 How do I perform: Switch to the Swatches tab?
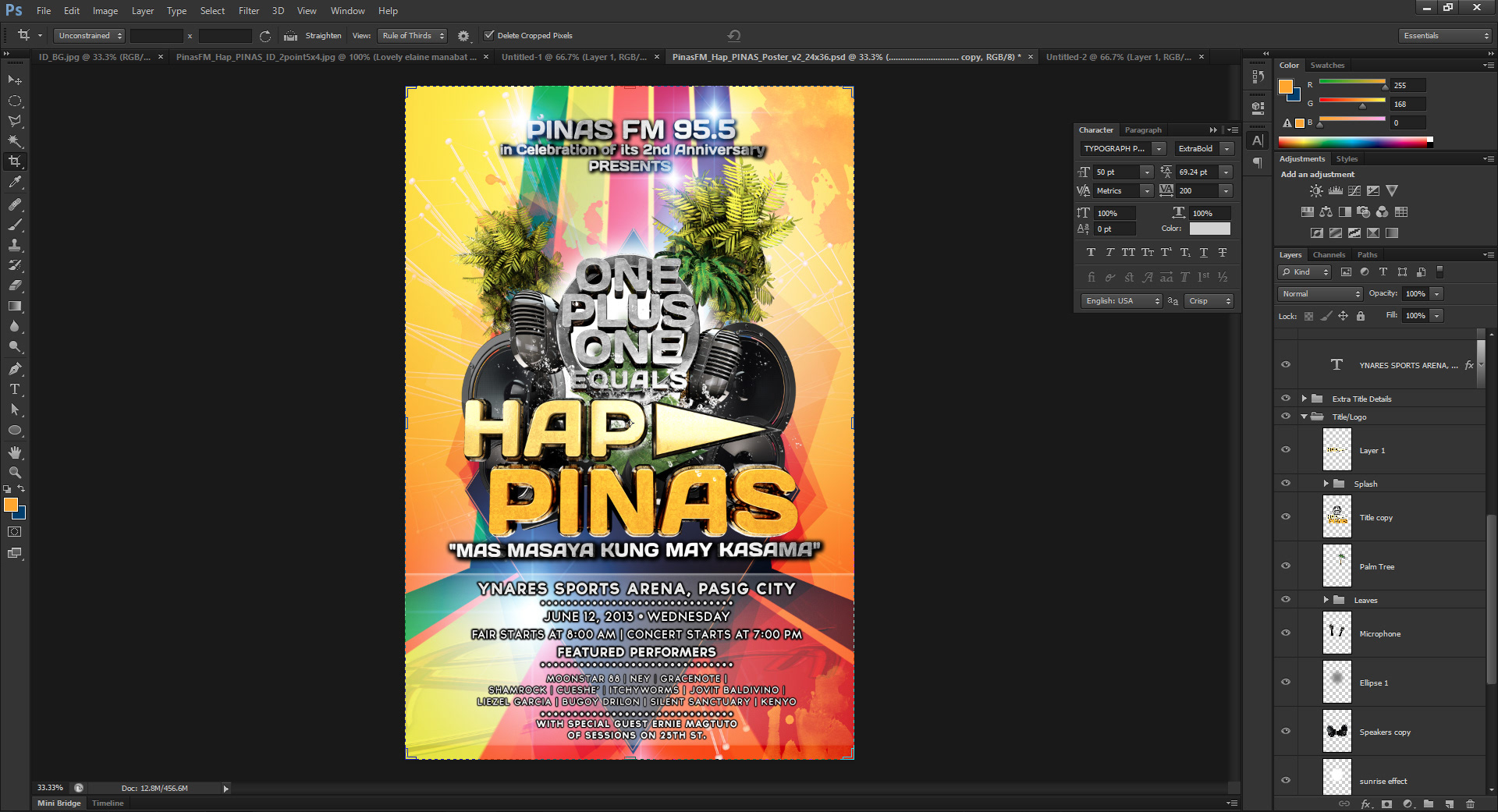1327,66
